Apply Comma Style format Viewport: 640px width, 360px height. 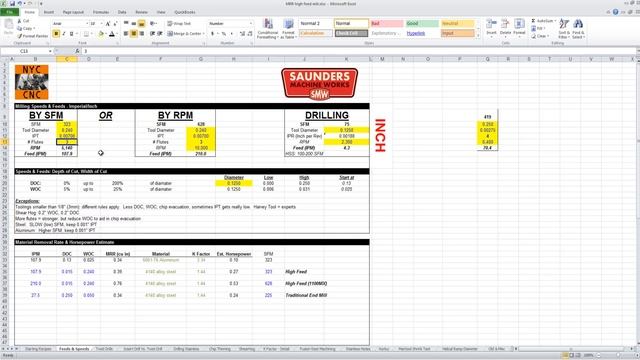point(231,33)
